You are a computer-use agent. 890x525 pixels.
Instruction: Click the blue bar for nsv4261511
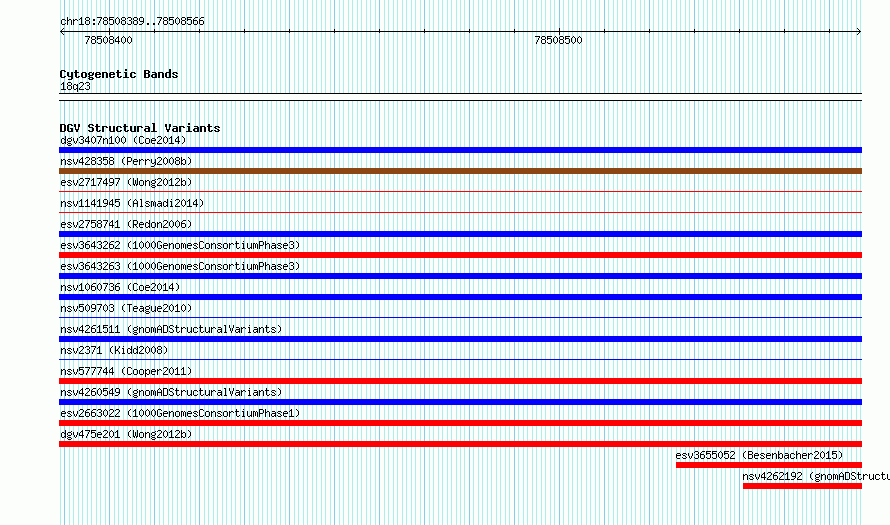[460, 339]
